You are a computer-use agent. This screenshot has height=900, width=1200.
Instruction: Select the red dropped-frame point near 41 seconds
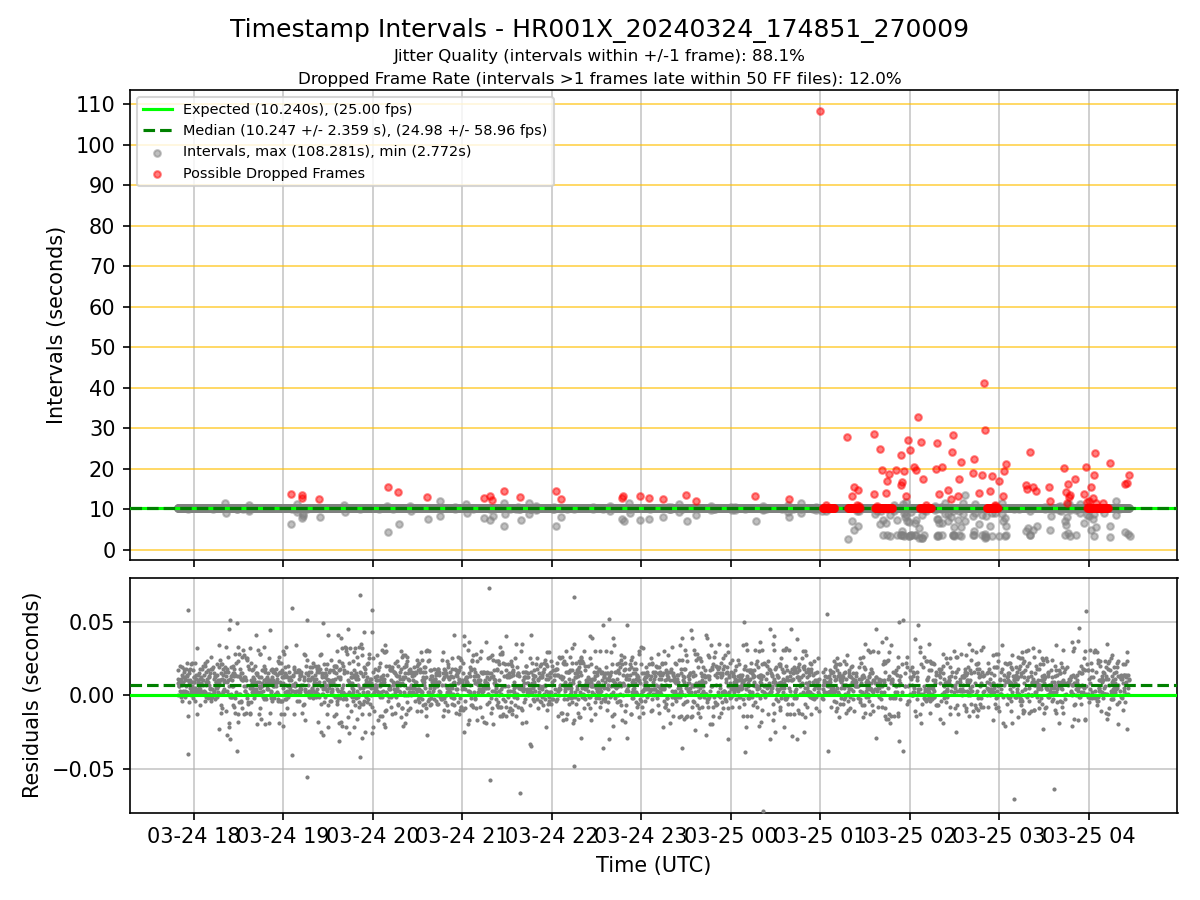(x=984, y=383)
